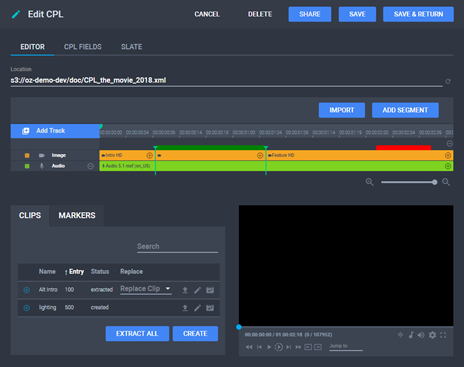The height and width of the screenshot is (367, 464).
Task: Click the SHARE button
Action: [310, 14]
